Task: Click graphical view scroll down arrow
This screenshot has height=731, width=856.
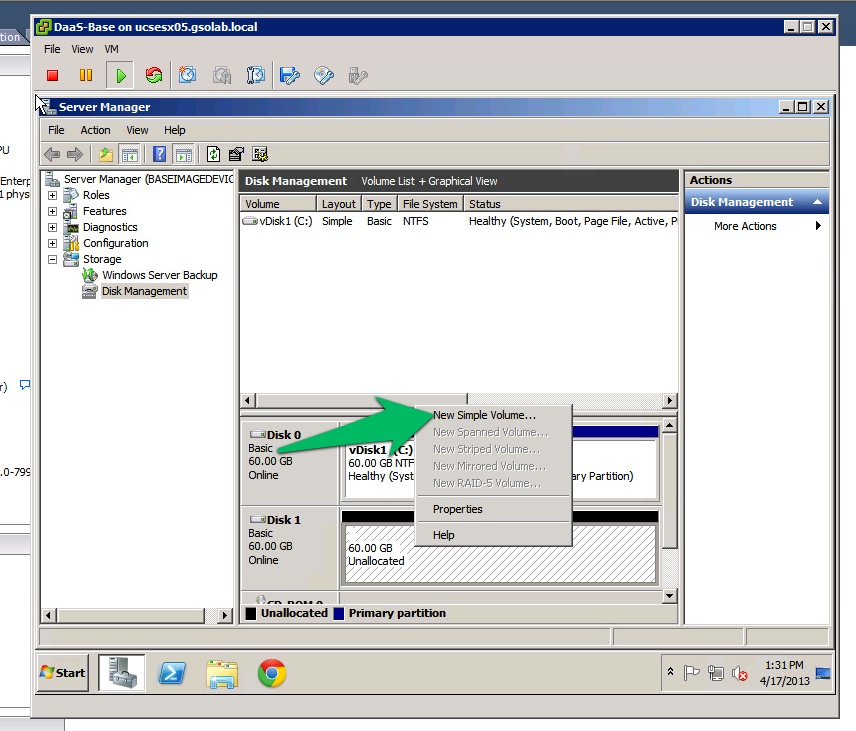Action: coord(669,596)
